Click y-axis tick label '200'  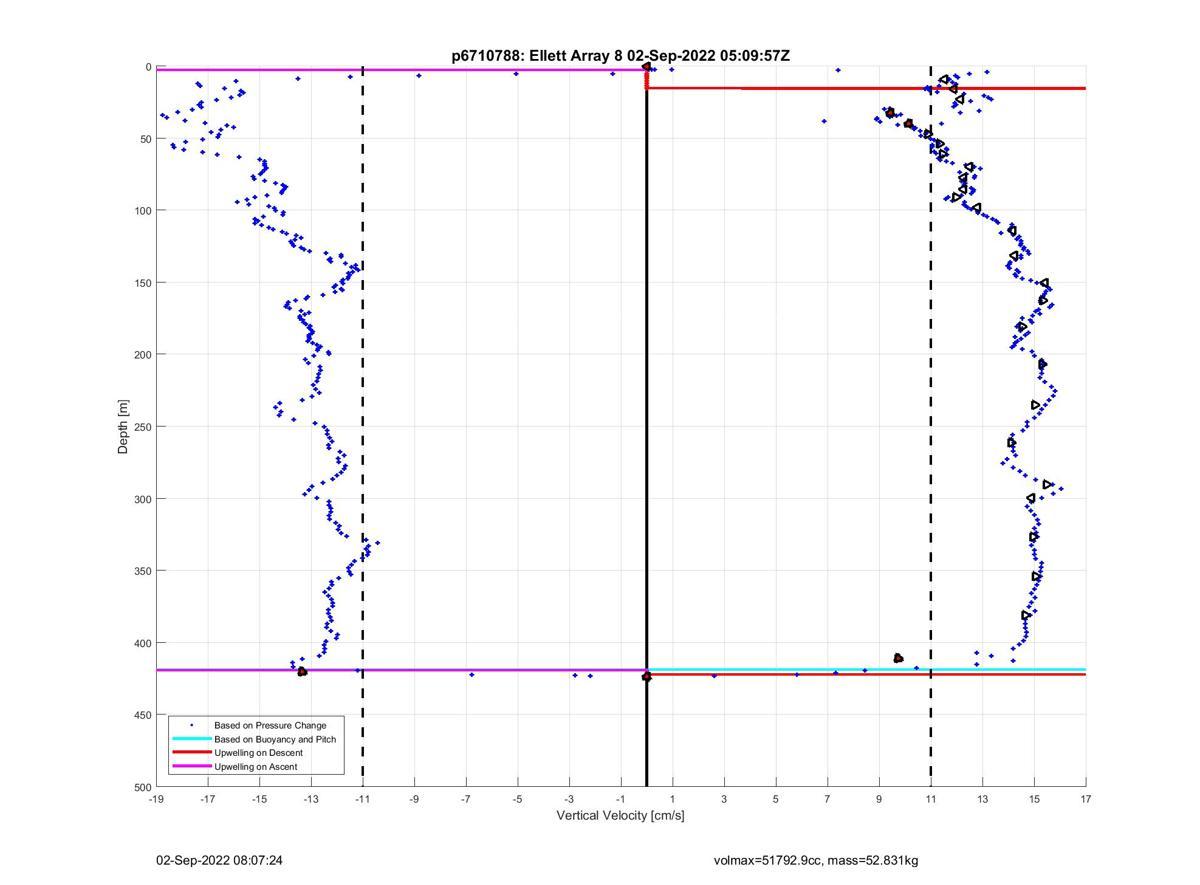(x=142, y=355)
